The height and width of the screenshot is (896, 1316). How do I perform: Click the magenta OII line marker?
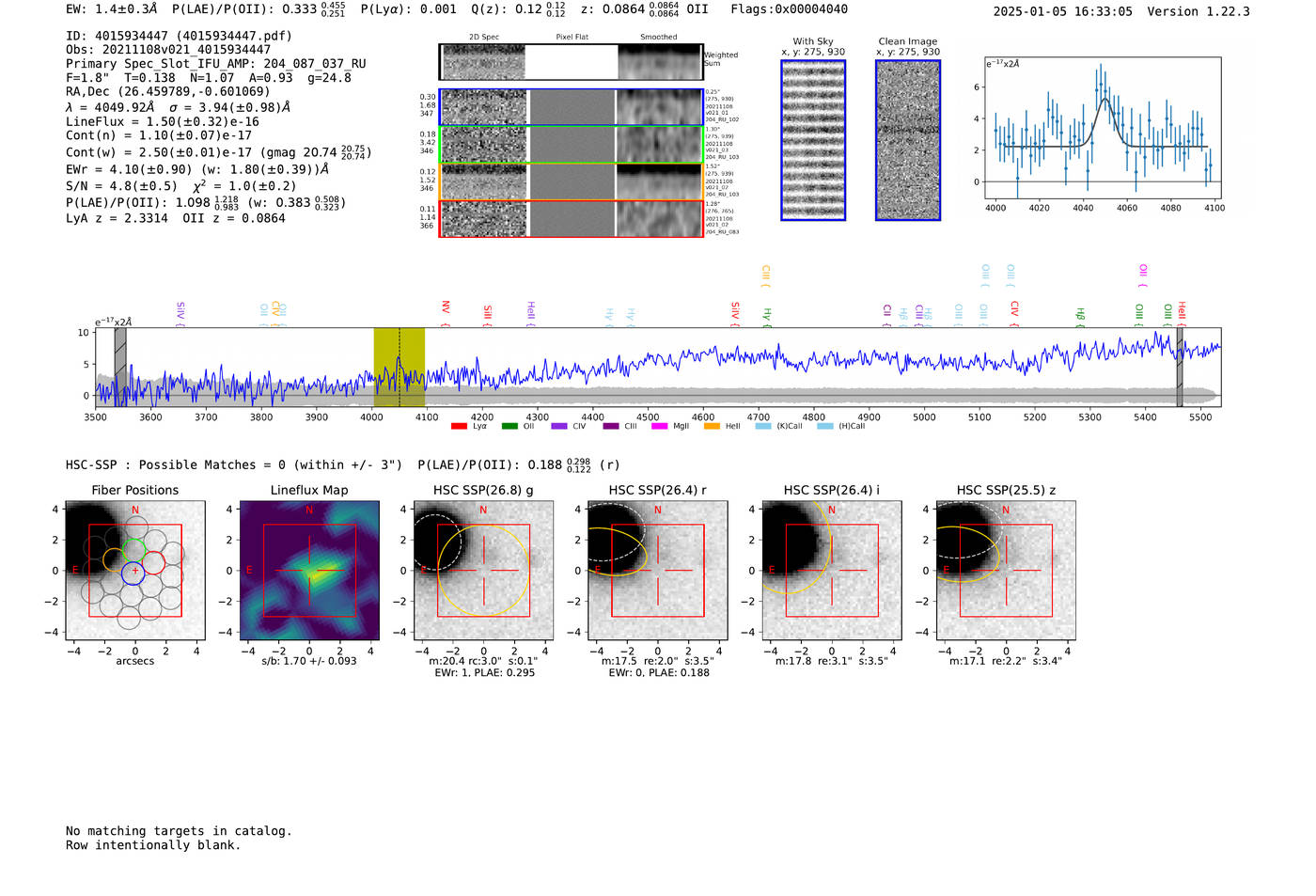(1142, 276)
